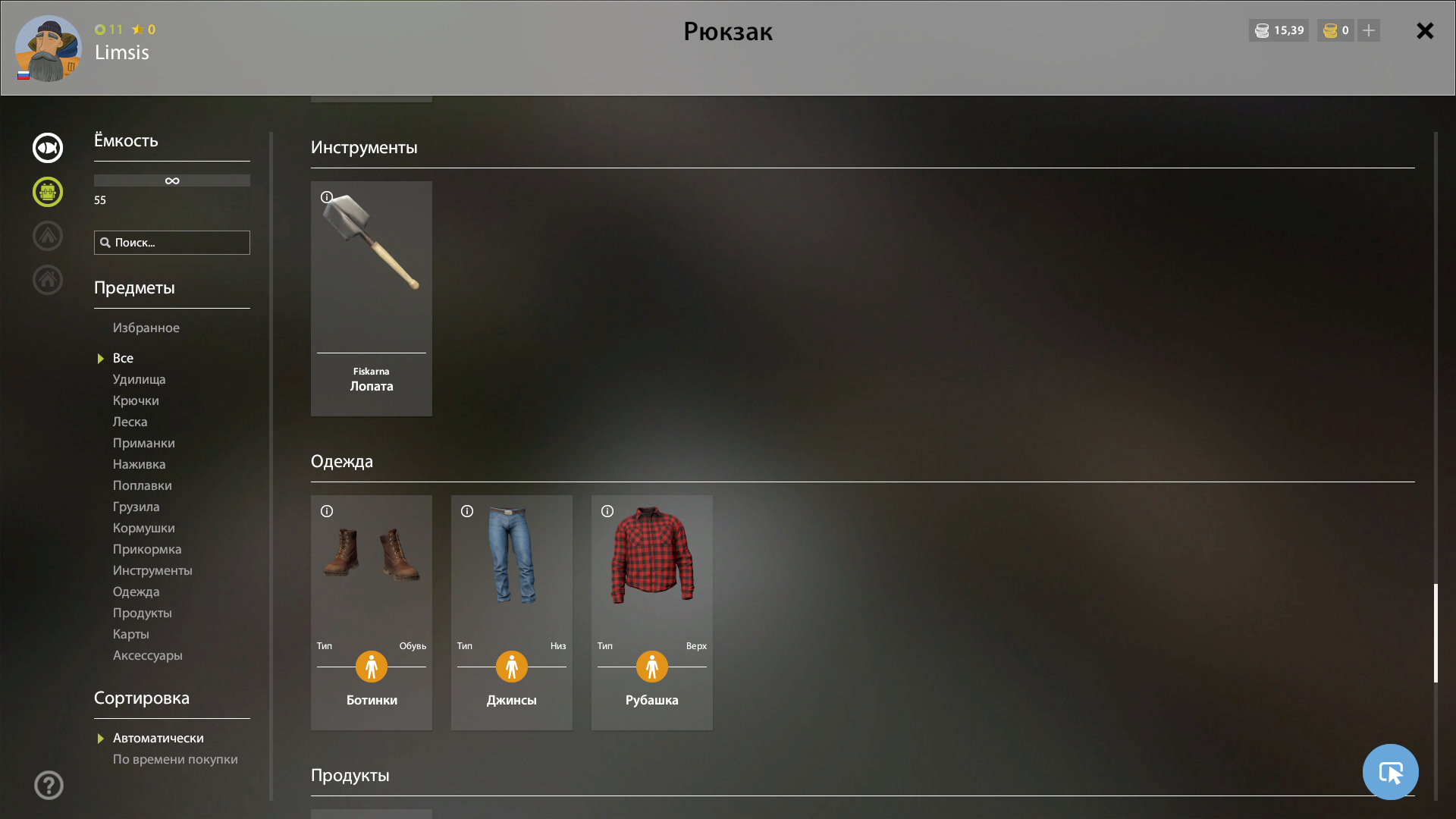
Task: Click the inventory vertical scrollbar thumb
Action: (x=1436, y=633)
